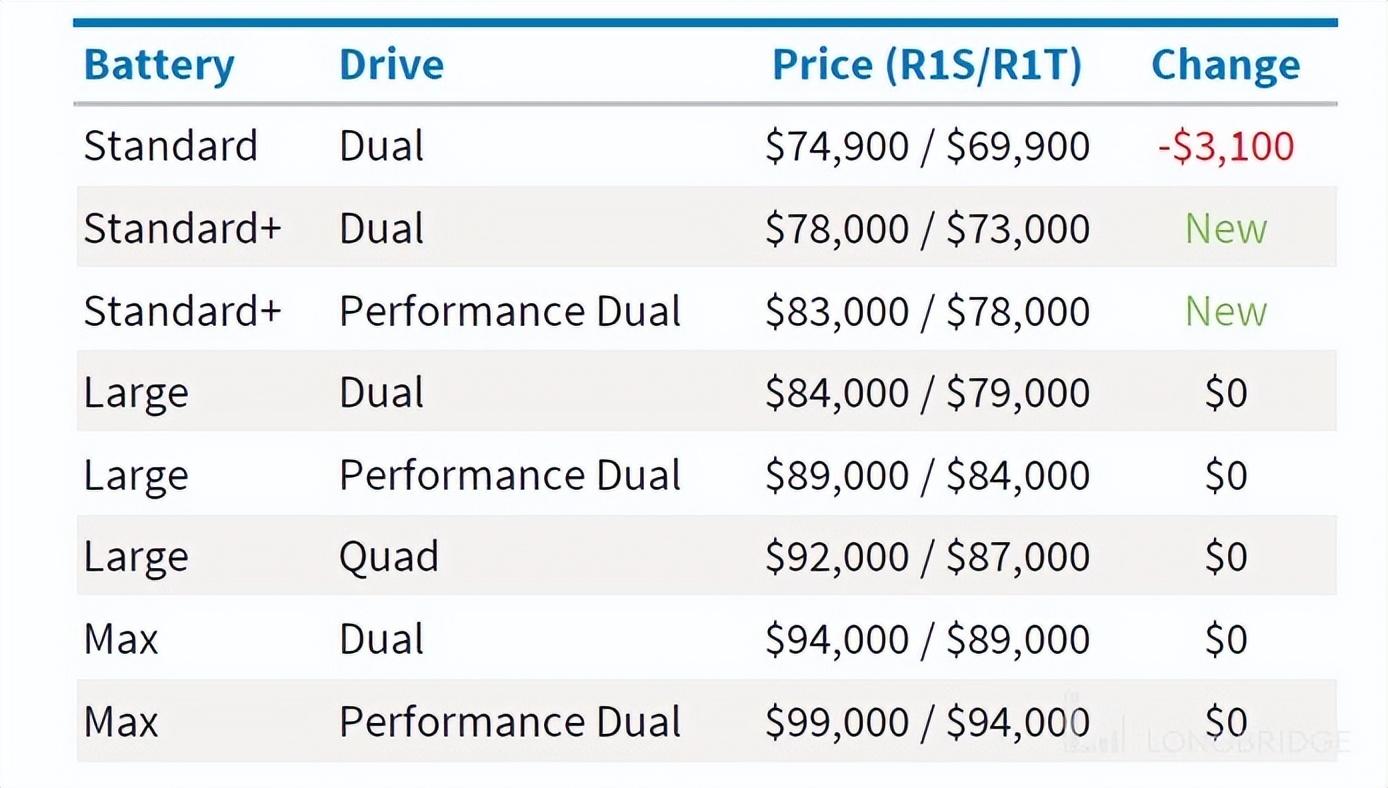Screen dimensions: 1388x788
Task: Select the Price (R1S/R1T) column header
Action: (x=927, y=66)
